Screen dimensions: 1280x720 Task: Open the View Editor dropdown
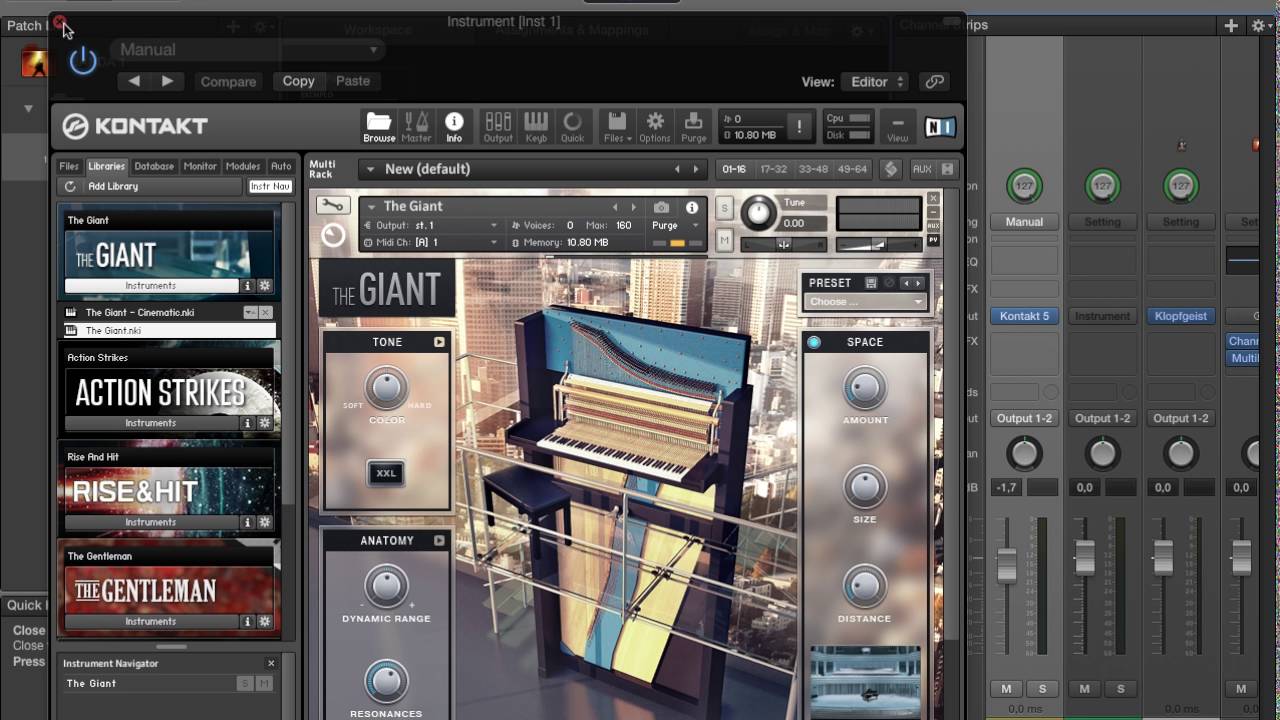tap(874, 82)
